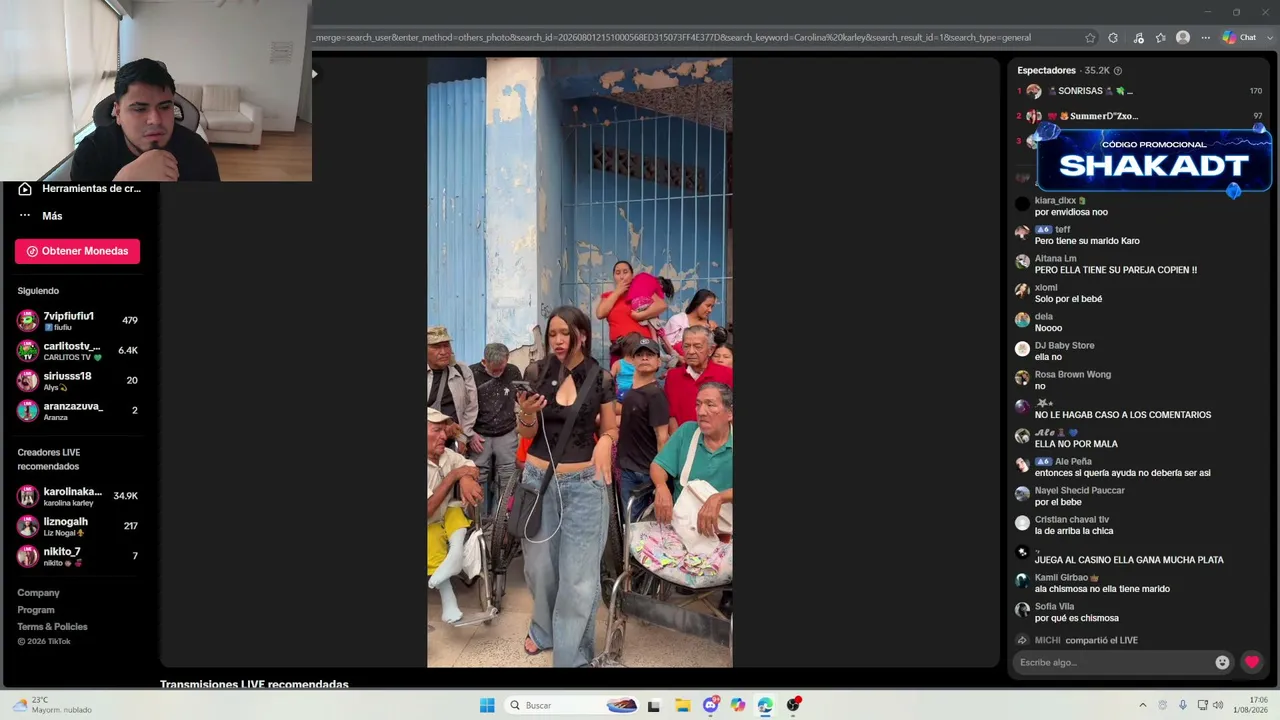Send a like with the heart button
The image size is (1280, 720).
[1251, 662]
